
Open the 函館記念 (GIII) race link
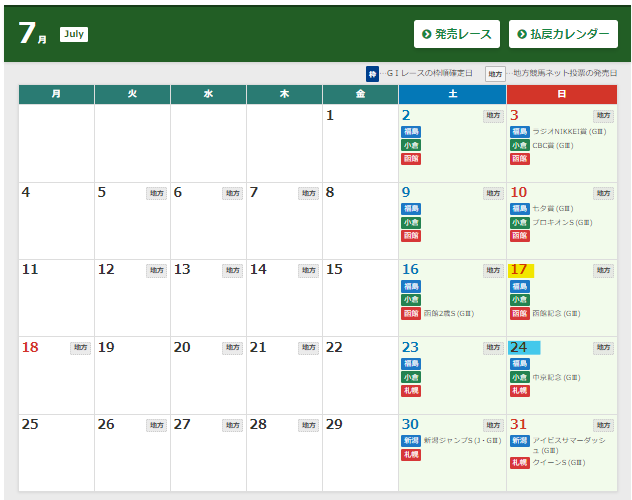[x=556, y=313]
